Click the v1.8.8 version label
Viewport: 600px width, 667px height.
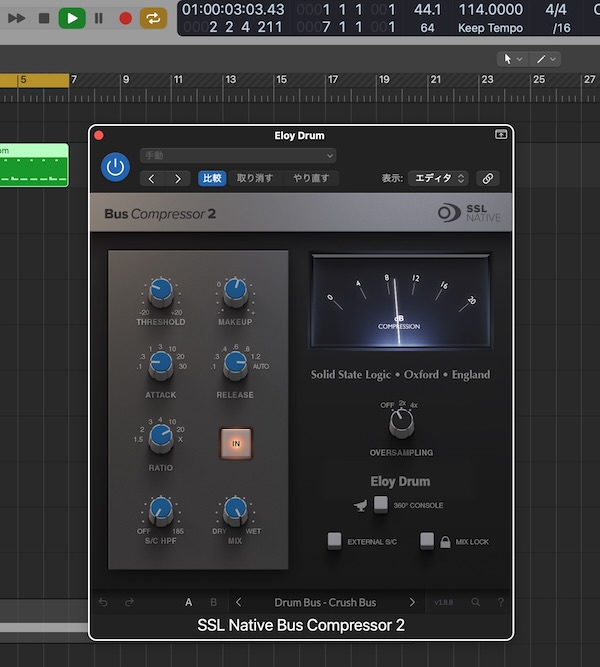pos(444,602)
